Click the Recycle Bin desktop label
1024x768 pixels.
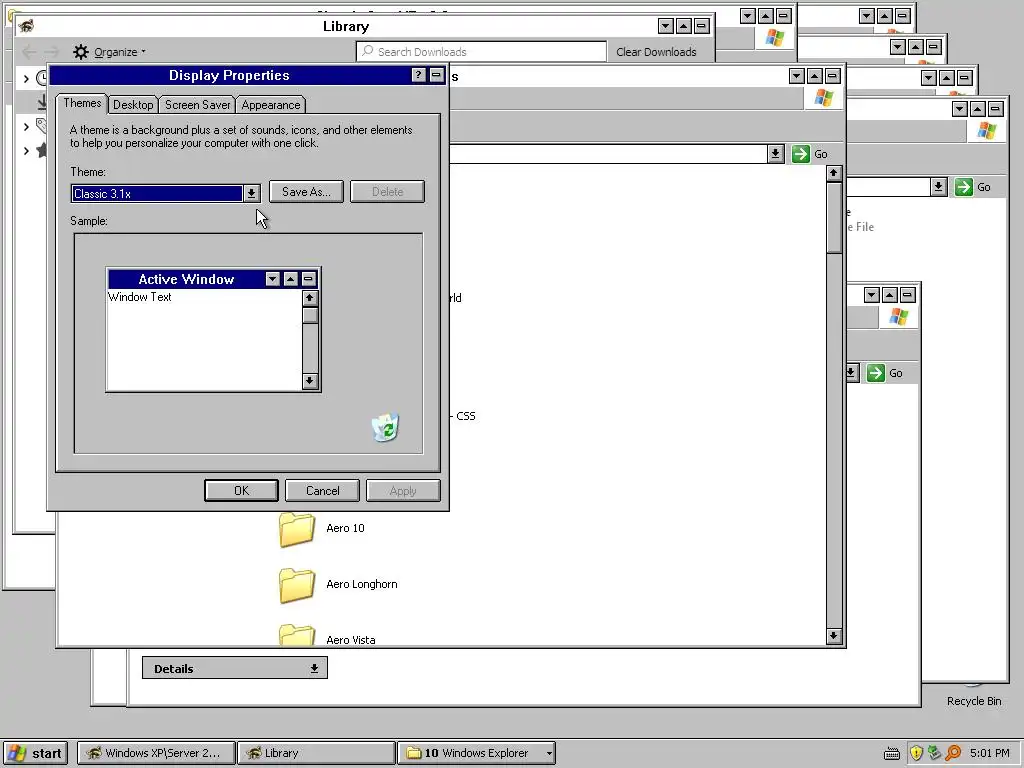click(x=974, y=701)
